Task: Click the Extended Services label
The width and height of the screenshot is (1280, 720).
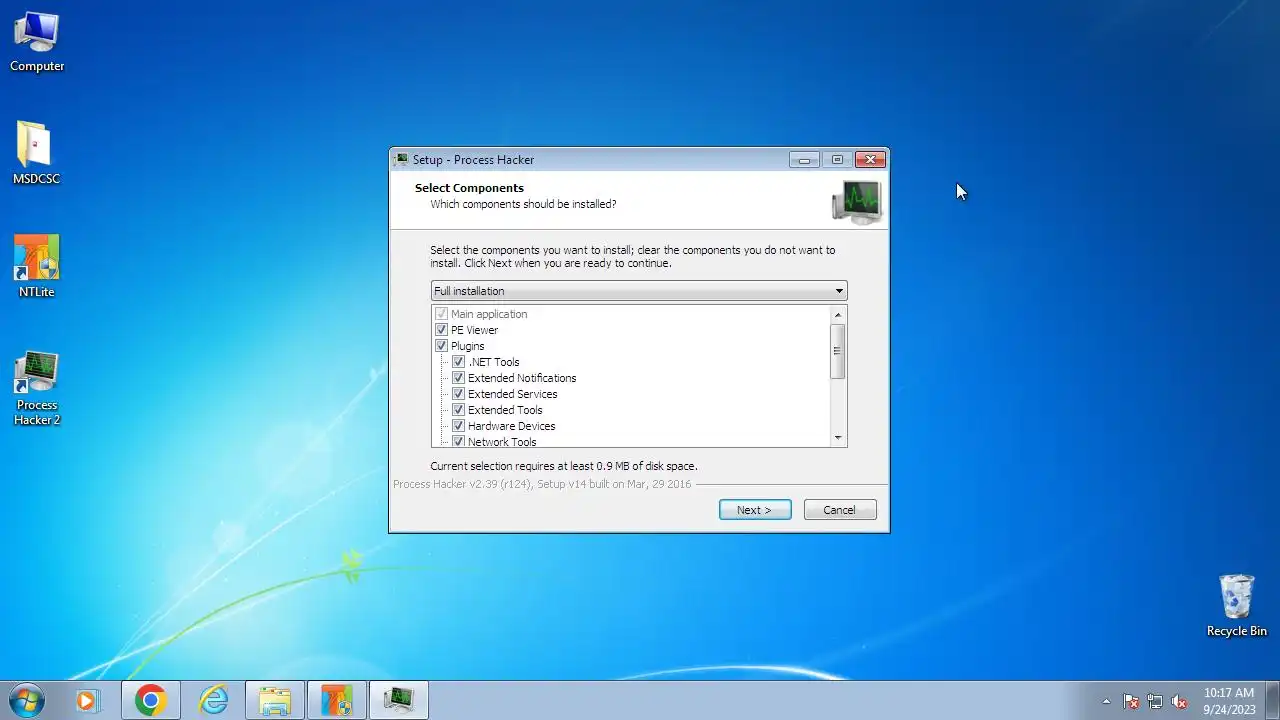Action: (x=512, y=394)
